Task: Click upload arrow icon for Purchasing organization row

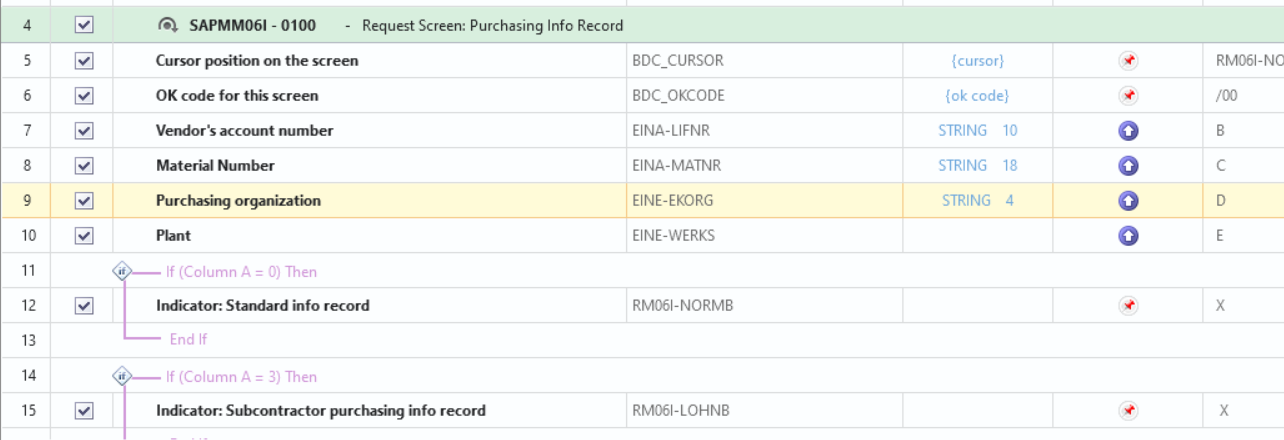Action: tap(1128, 201)
